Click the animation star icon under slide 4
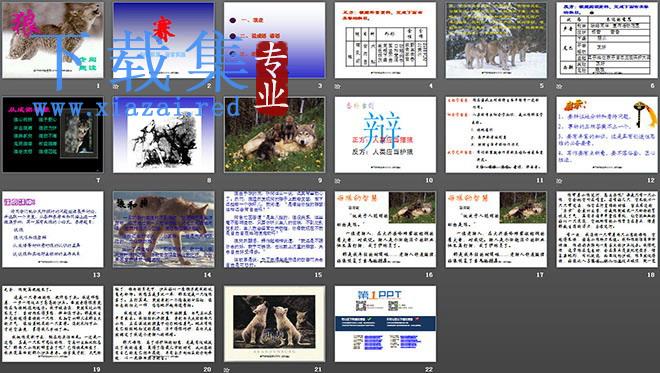This screenshot has height=373, width=660. (x=338, y=86)
